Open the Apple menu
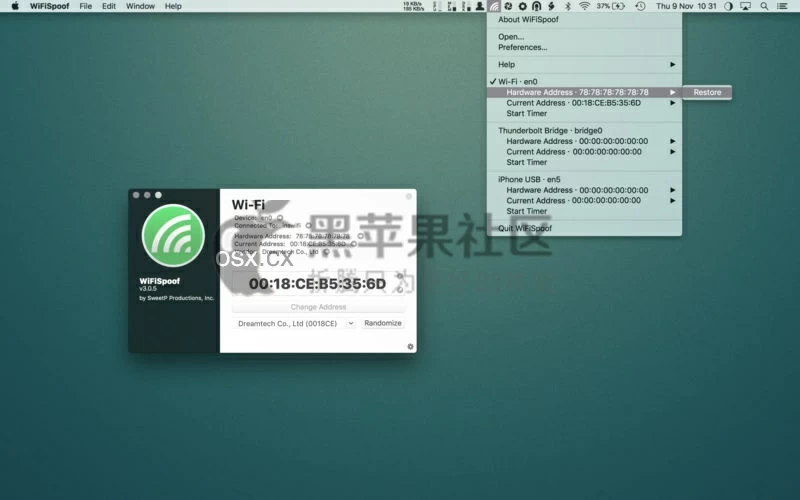The width and height of the screenshot is (800, 500). 15,6
